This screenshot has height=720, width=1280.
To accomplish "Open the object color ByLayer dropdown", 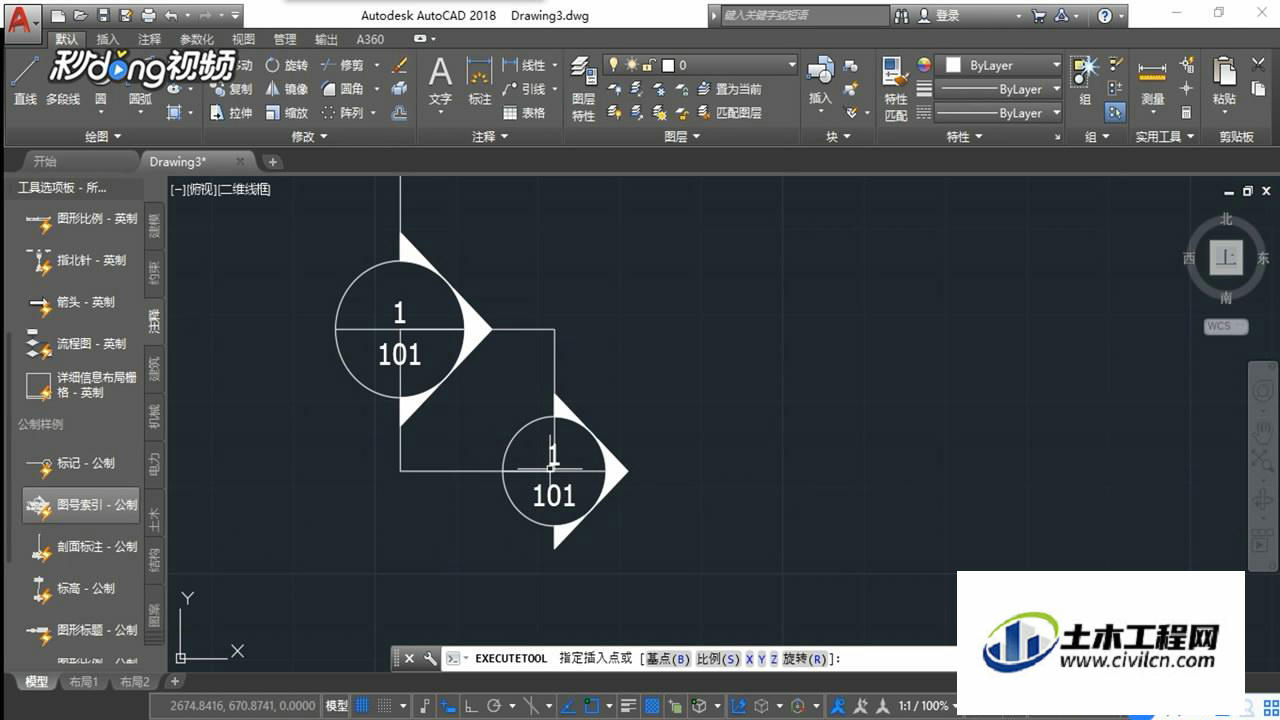I will [1000, 65].
